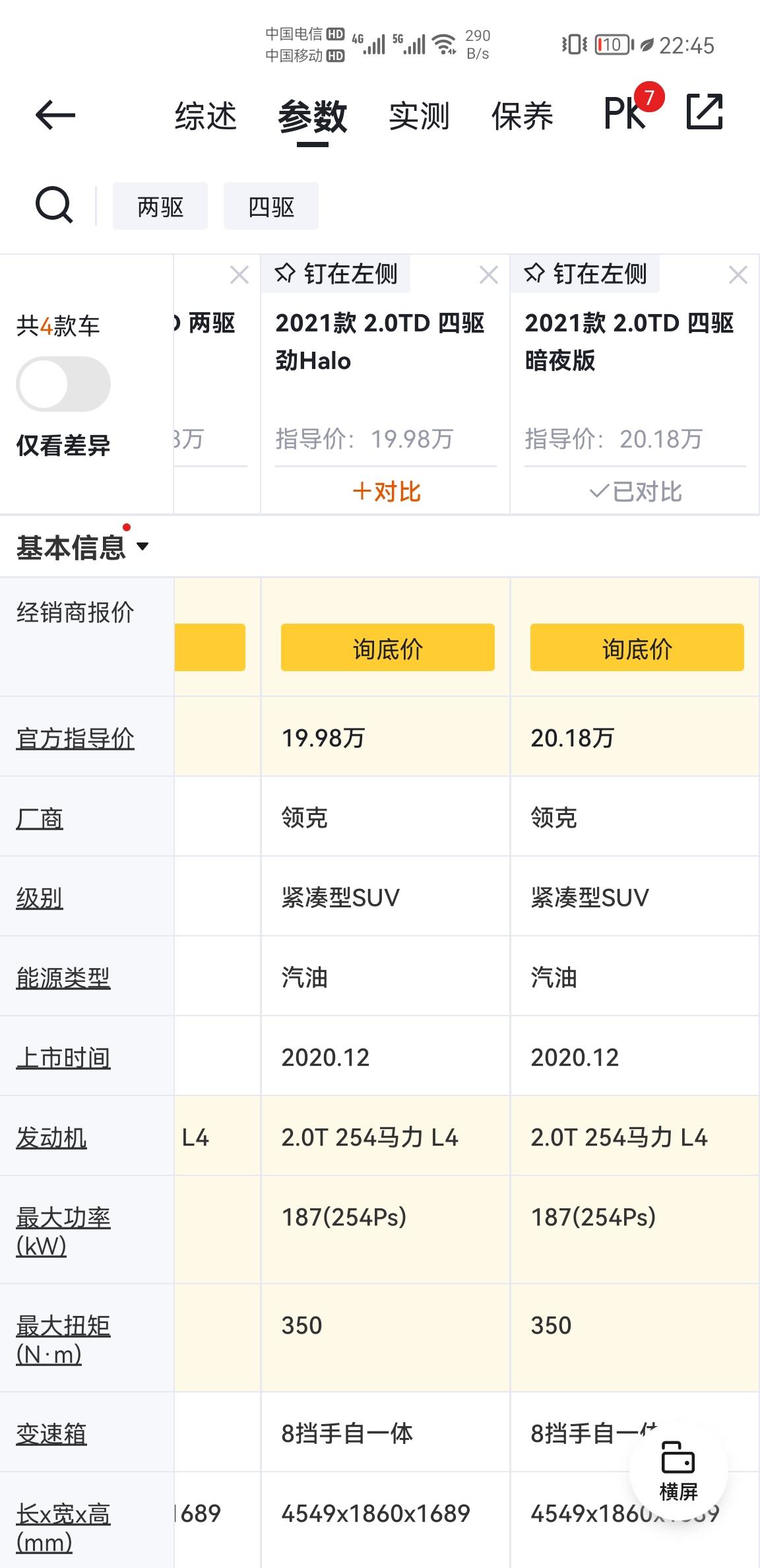Filter by 两驱 models
This screenshot has height=1568, width=760.
click(x=160, y=207)
